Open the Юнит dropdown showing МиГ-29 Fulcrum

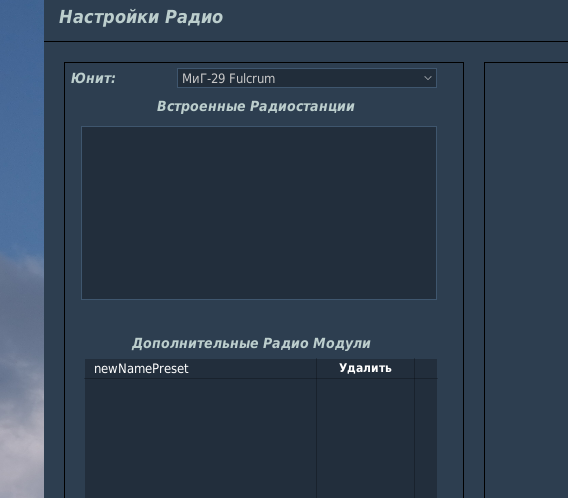pyautogui.click(x=306, y=78)
